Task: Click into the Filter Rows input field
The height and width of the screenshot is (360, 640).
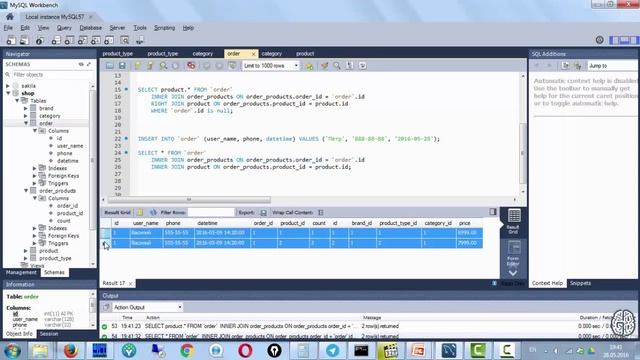Action: point(211,213)
